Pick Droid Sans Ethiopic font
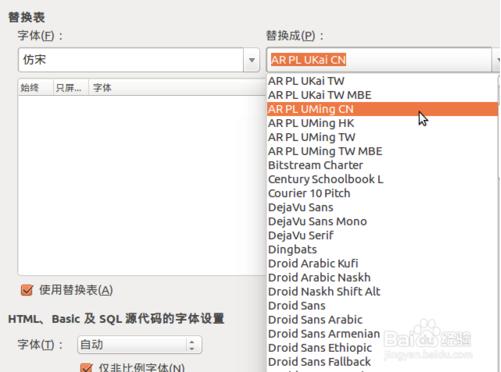The image size is (501, 372). (382, 347)
